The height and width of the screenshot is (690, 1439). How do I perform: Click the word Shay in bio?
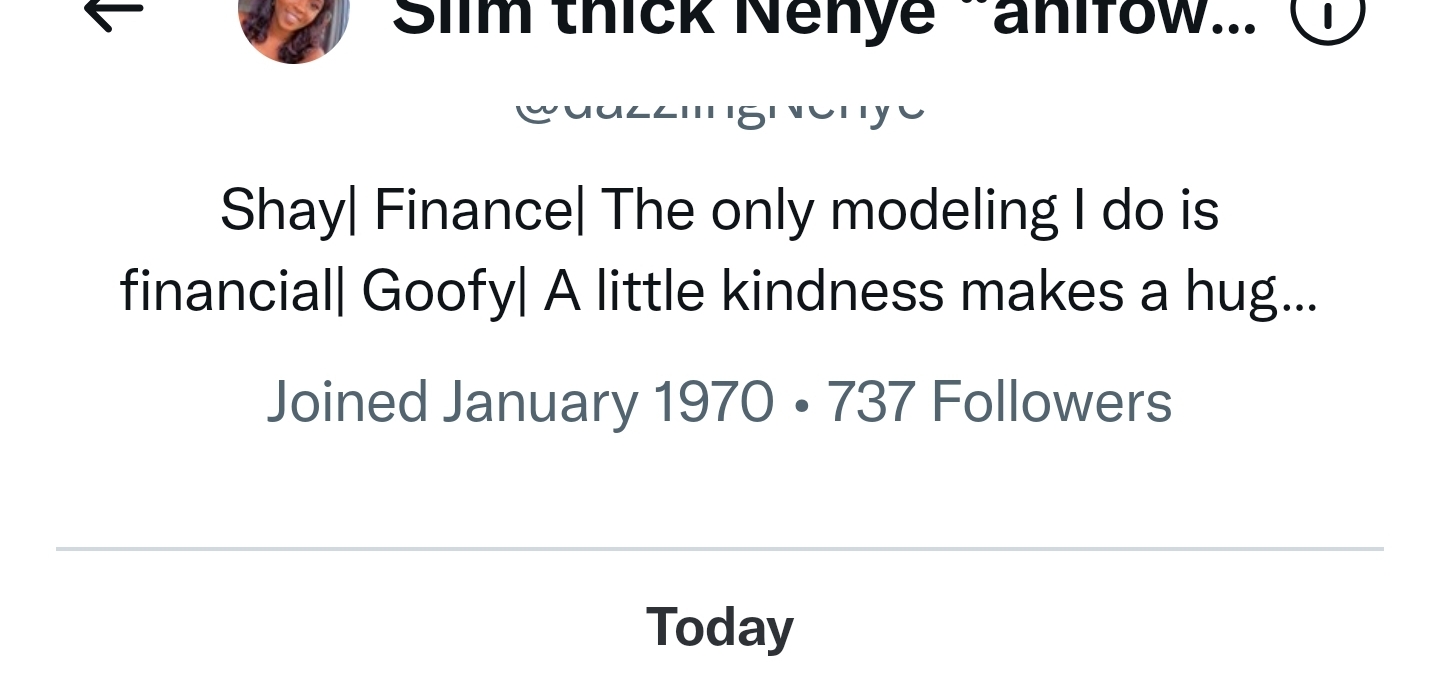[279, 211]
